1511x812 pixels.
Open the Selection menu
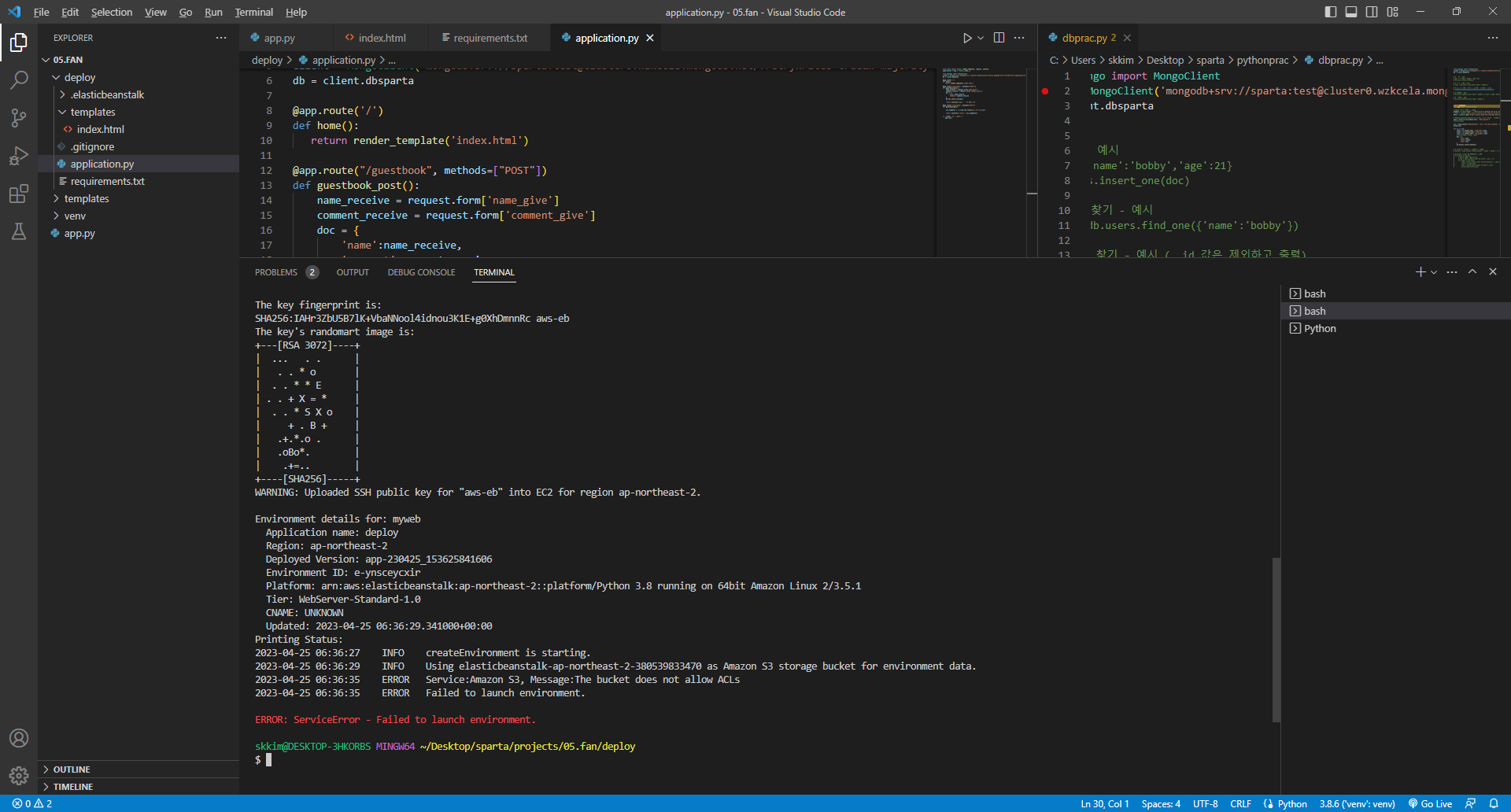tap(112, 12)
